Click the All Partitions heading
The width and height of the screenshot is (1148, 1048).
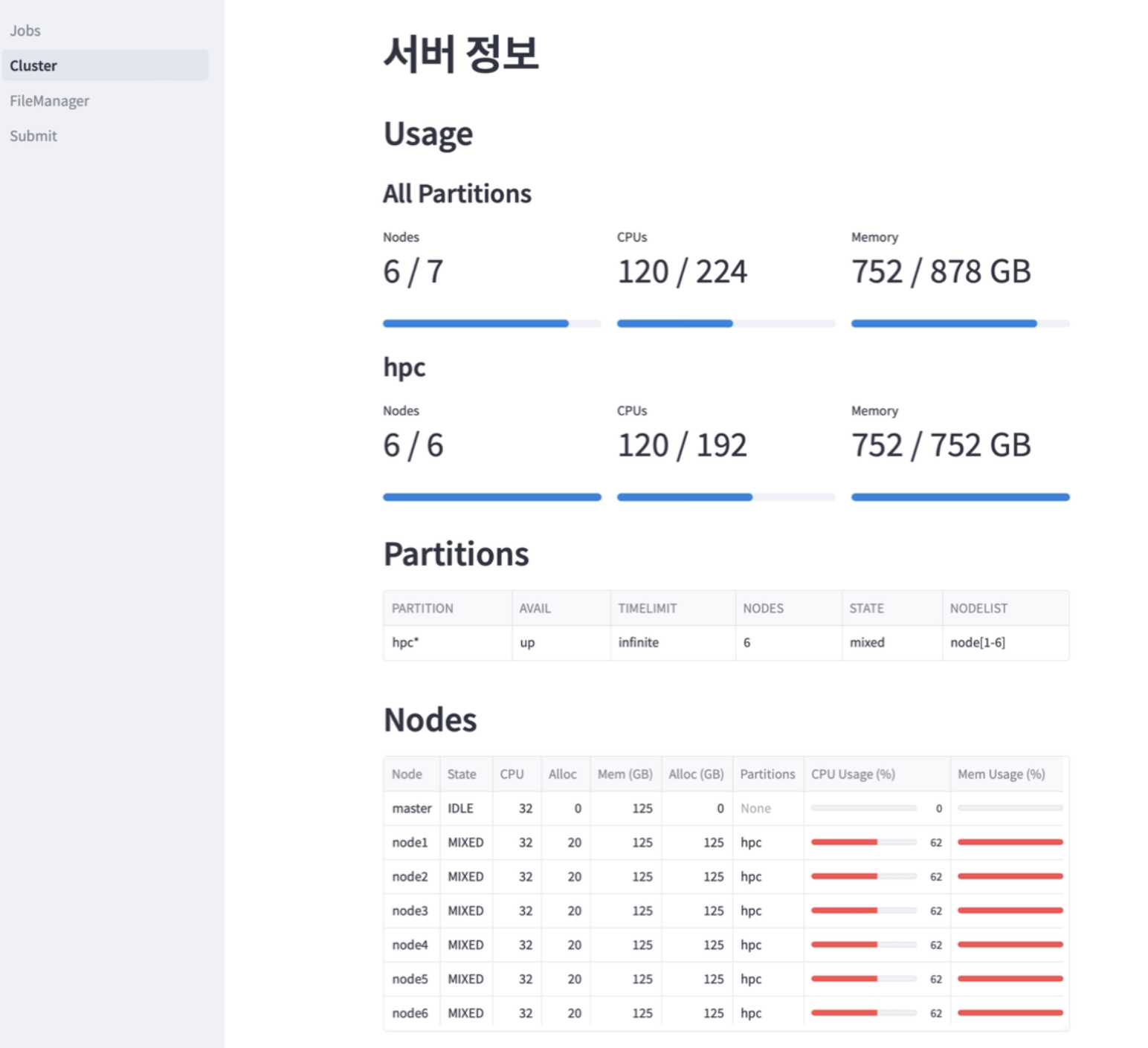[x=457, y=193]
